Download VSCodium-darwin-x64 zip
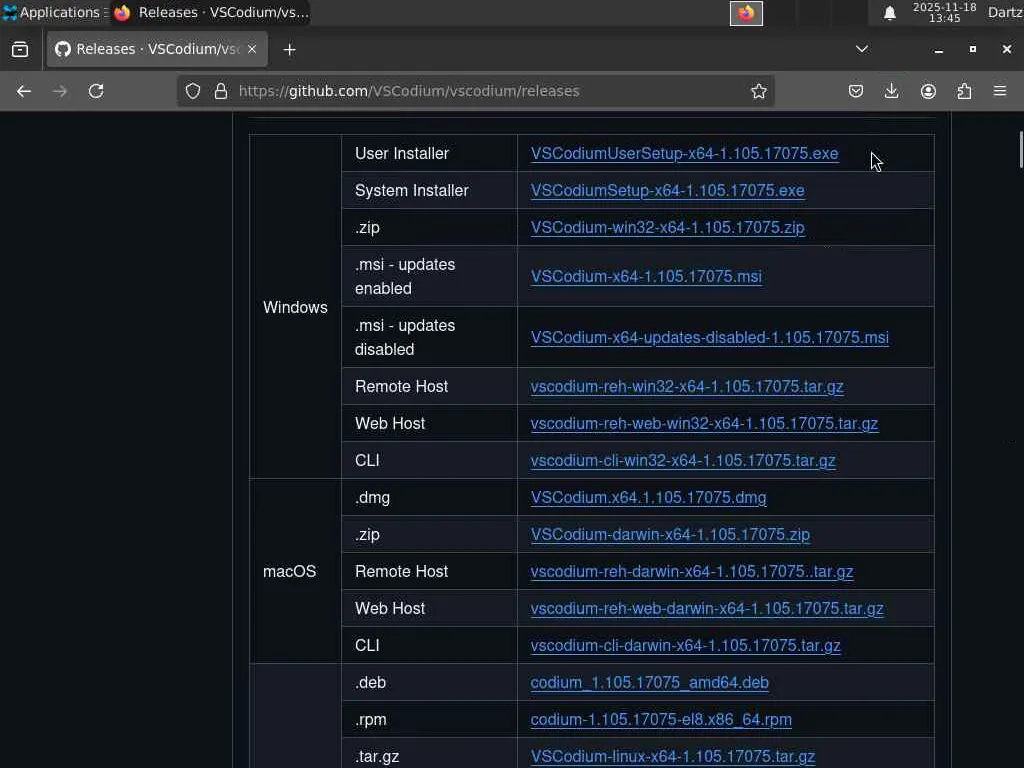Viewport: 1024px width, 768px height. point(670,535)
